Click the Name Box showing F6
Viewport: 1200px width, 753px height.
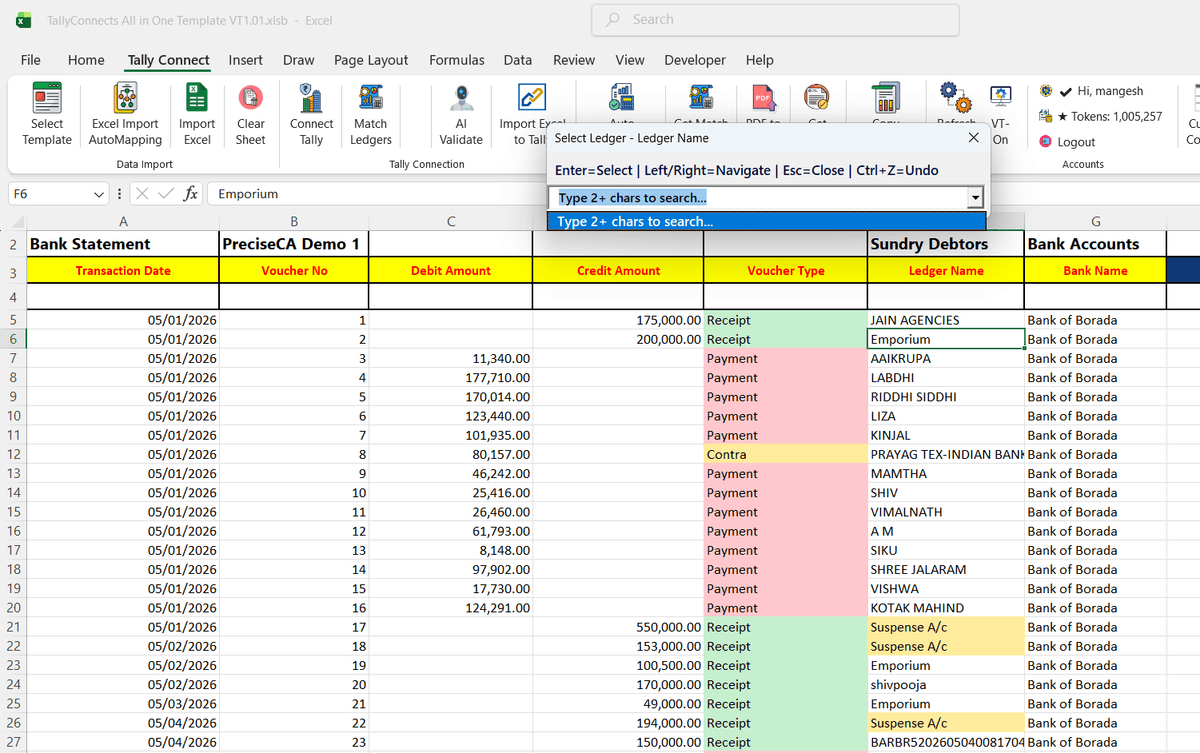49,194
